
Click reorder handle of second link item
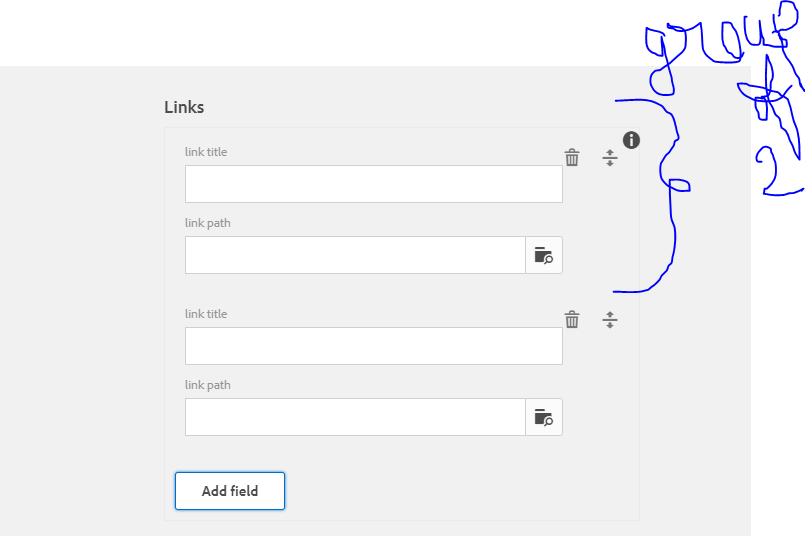(610, 319)
